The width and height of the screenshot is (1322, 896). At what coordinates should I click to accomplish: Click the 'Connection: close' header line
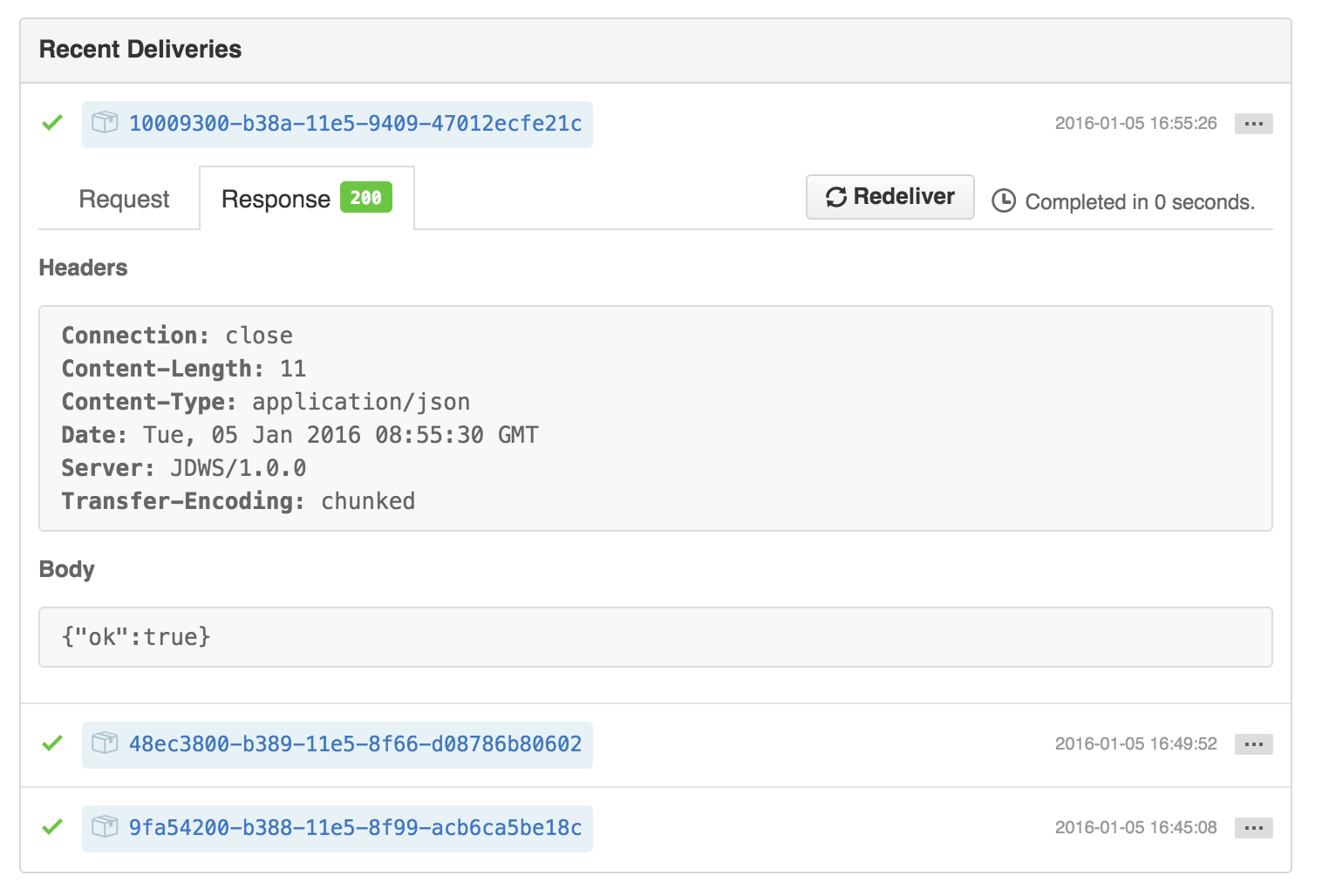(x=177, y=336)
